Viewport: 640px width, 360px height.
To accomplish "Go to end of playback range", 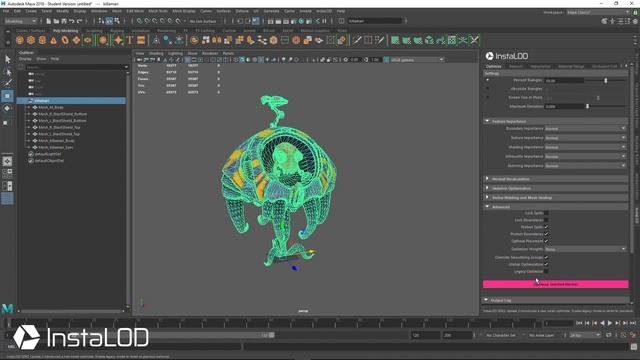I will tap(633, 323).
